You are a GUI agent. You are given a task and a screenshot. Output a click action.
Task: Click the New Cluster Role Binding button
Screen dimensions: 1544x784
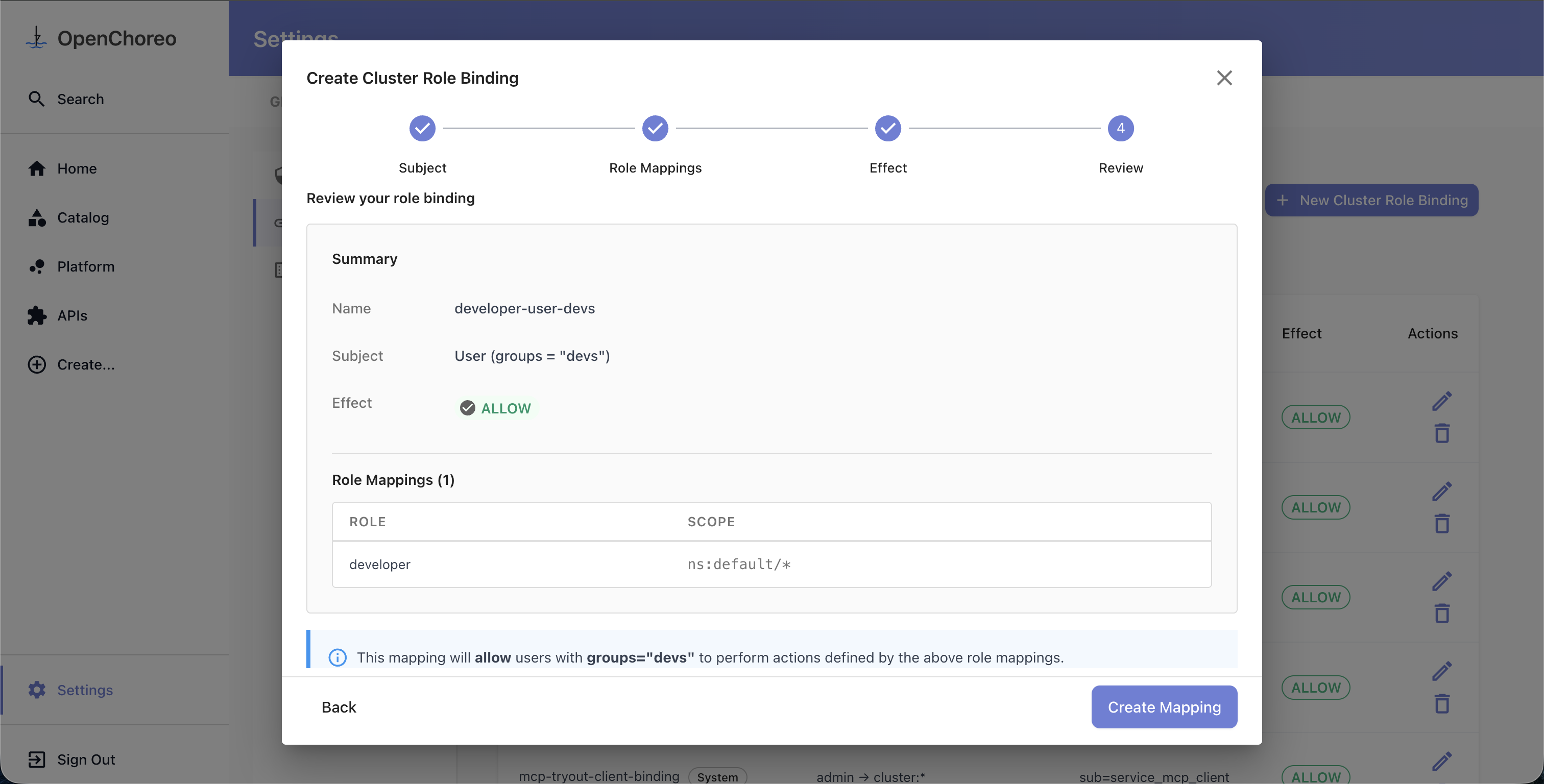tap(1371, 200)
